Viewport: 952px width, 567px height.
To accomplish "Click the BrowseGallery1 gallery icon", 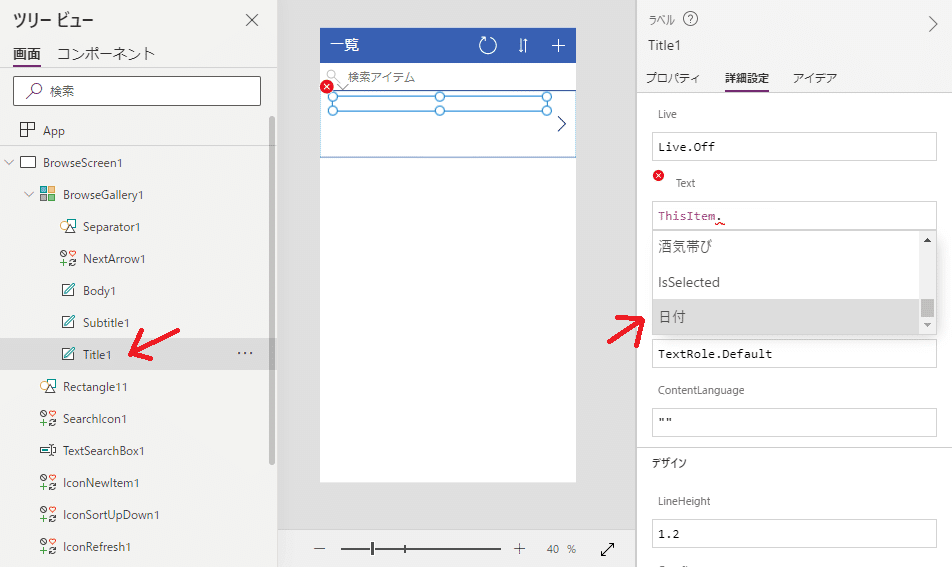I will point(47,194).
